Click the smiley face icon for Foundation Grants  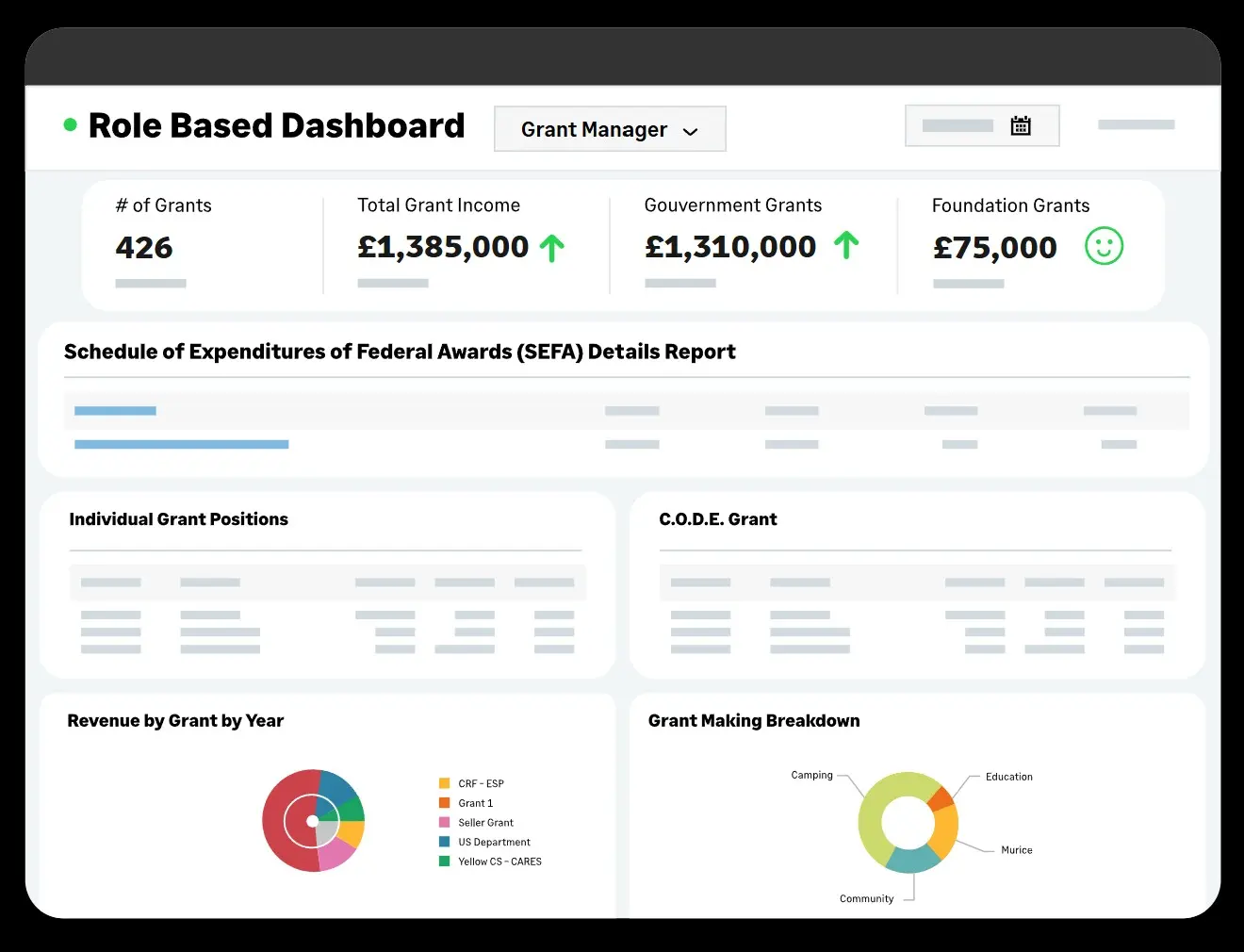pos(1104,246)
